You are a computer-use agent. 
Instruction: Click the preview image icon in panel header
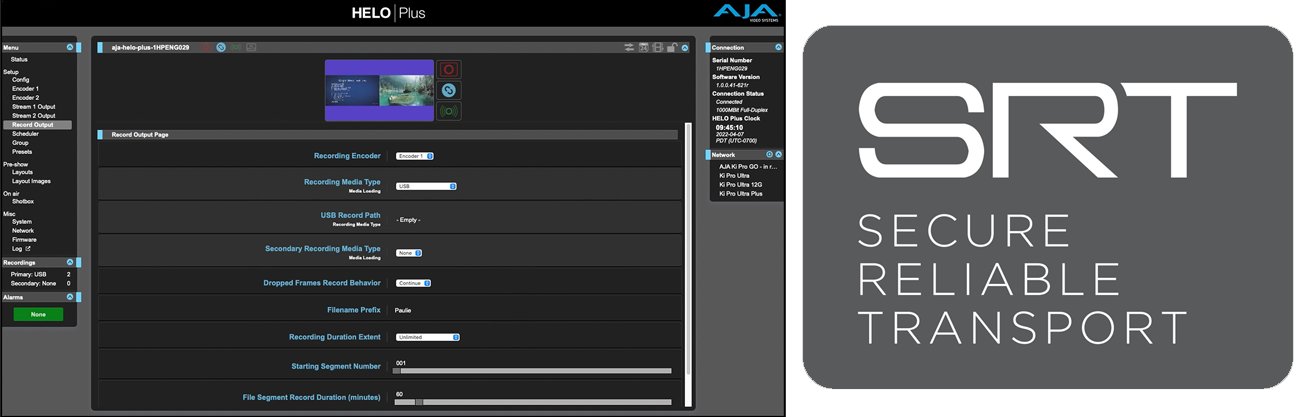(x=644, y=47)
